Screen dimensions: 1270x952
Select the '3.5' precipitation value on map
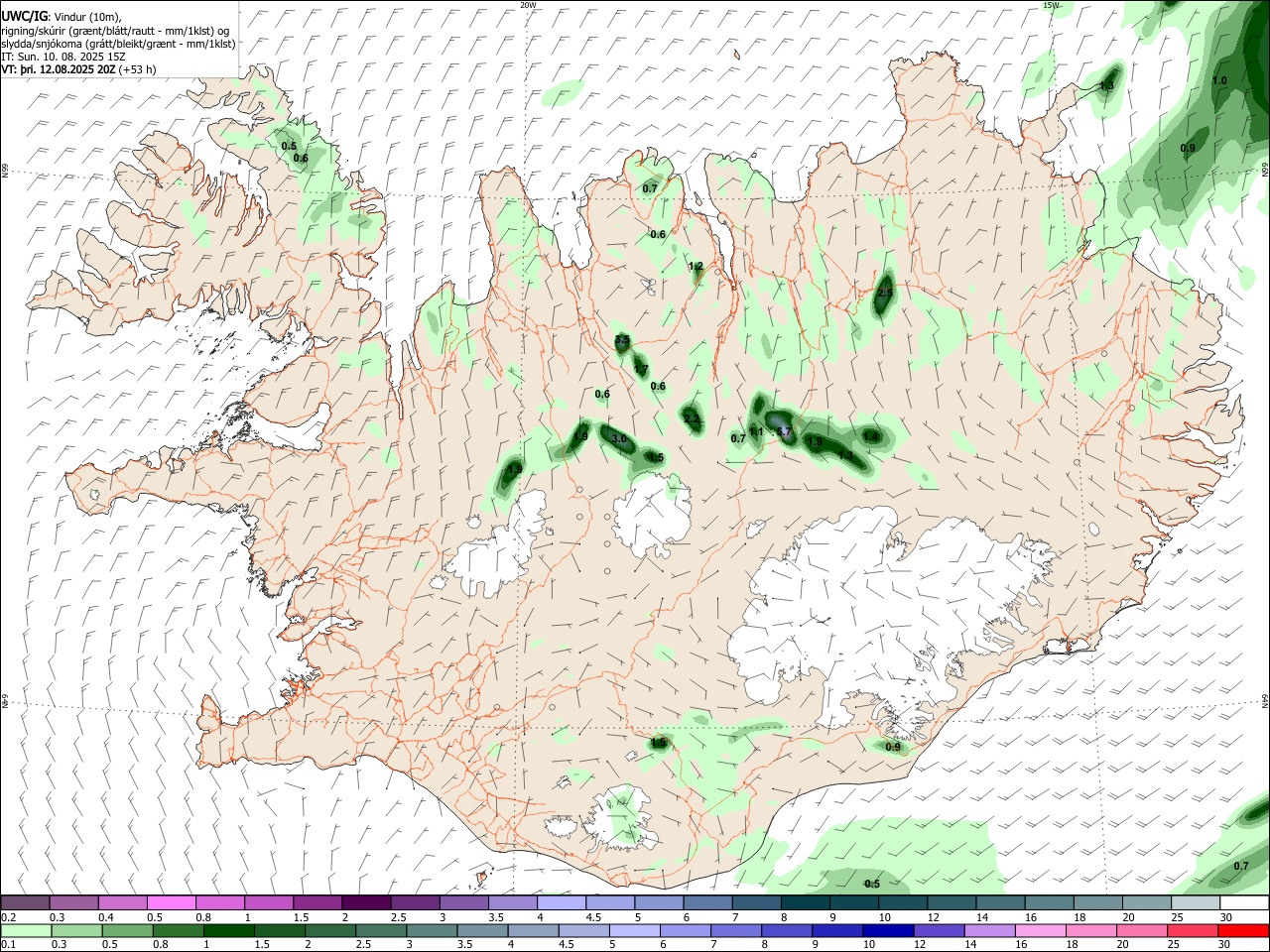622,340
